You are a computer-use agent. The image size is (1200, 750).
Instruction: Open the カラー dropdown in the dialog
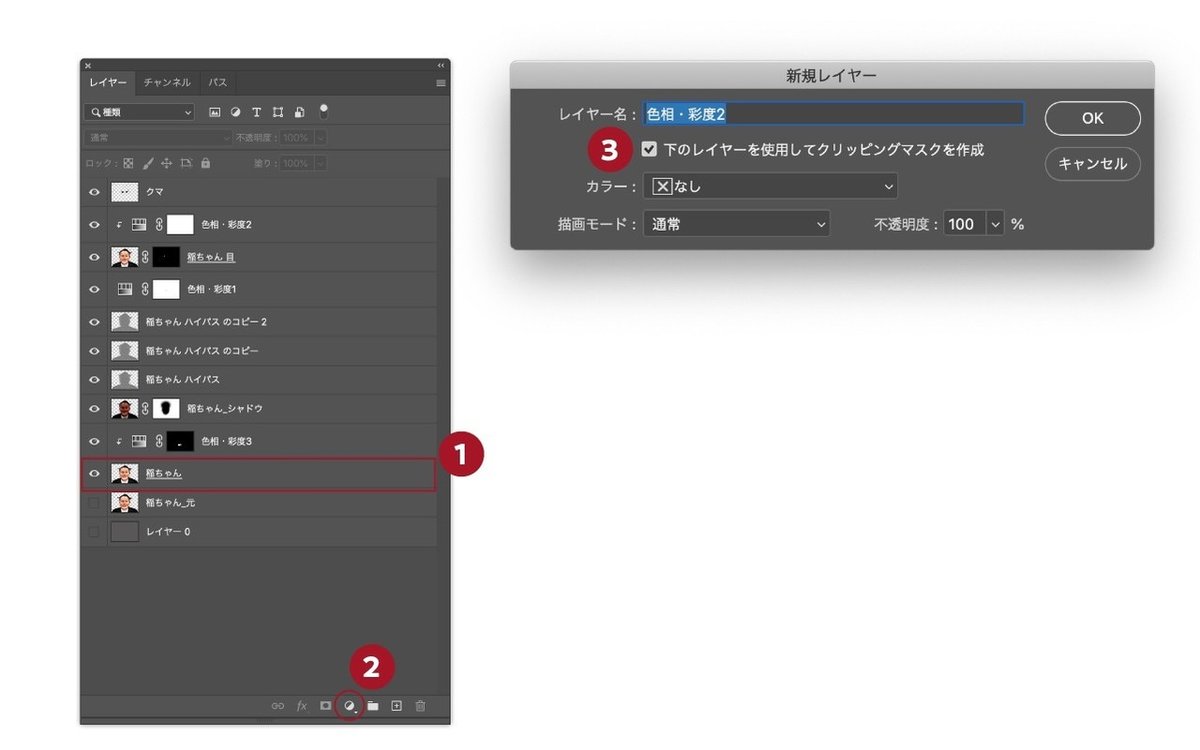(768, 185)
